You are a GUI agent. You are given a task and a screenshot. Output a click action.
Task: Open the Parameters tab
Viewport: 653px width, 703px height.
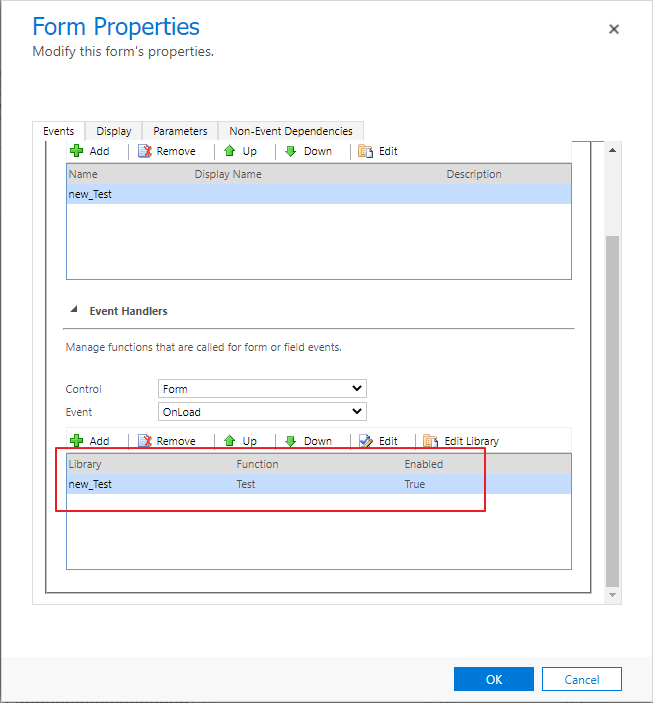click(180, 131)
